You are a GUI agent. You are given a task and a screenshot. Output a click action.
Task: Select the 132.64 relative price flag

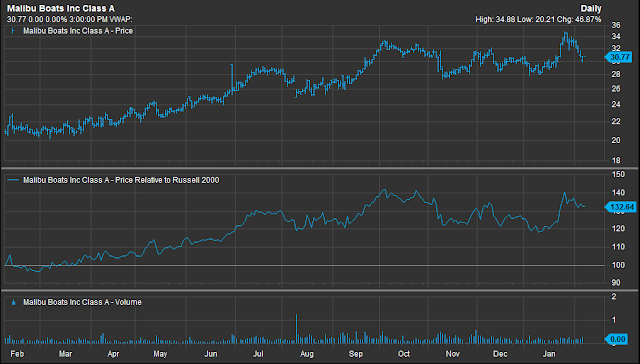(620, 207)
